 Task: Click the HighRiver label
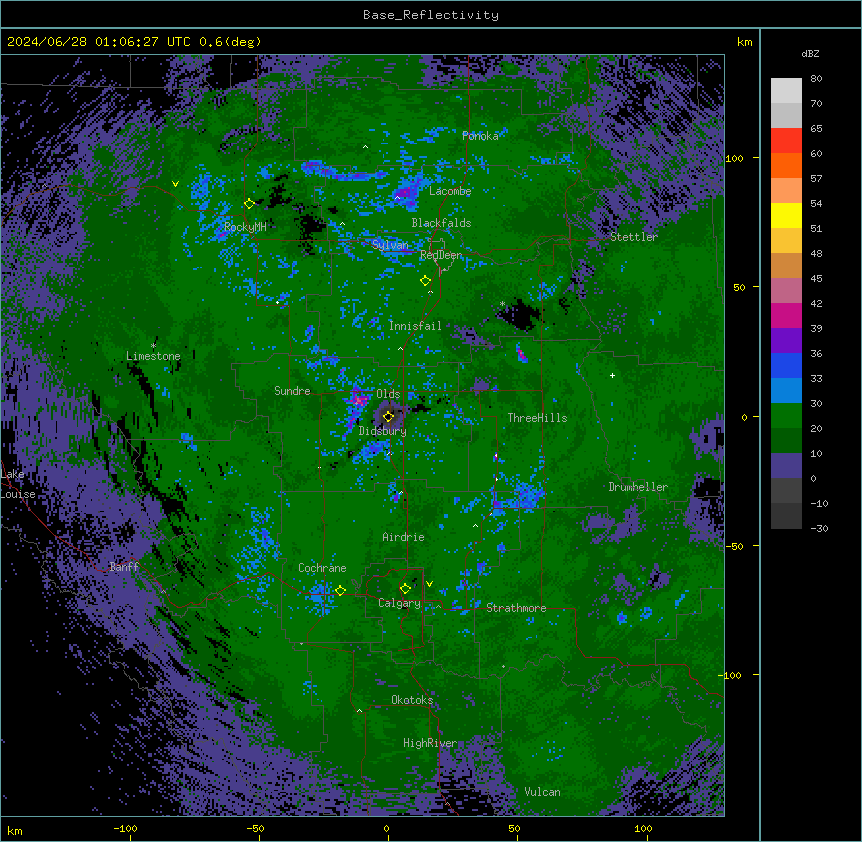click(430, 743)
